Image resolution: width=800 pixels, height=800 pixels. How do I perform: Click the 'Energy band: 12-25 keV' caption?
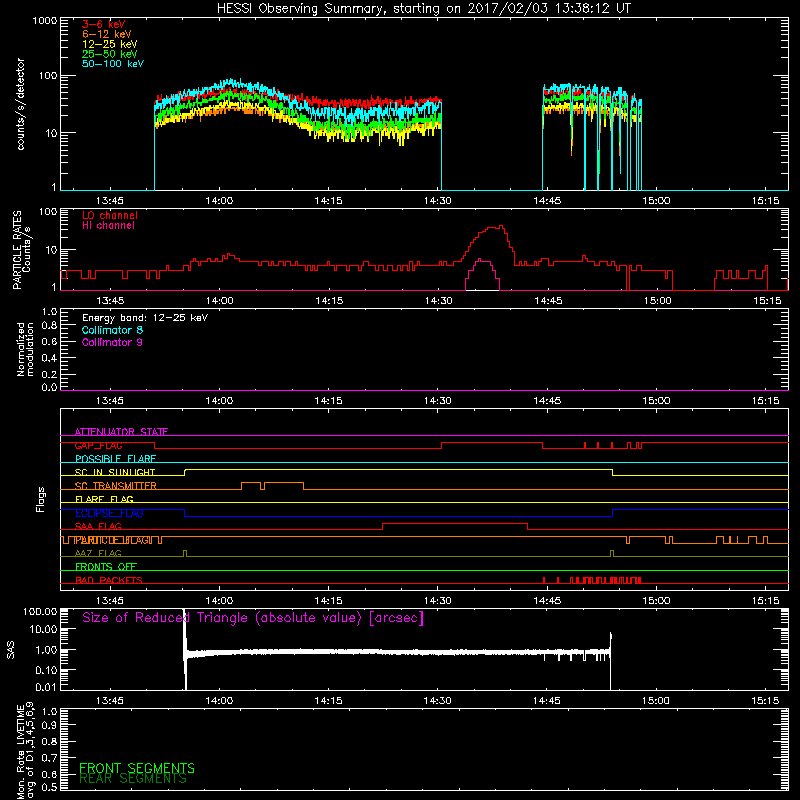[x=145, y=318]
